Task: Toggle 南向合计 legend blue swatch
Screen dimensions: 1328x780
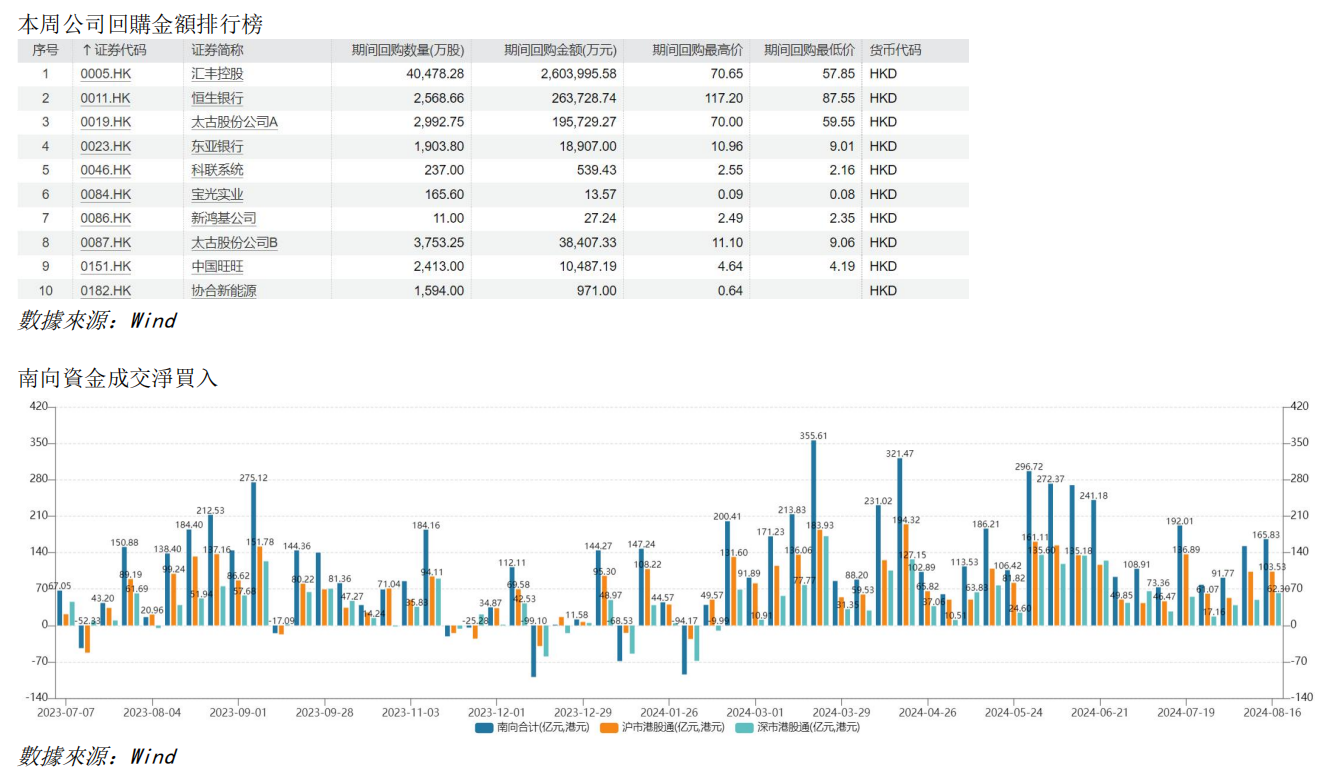Action: tap(484, 728)
